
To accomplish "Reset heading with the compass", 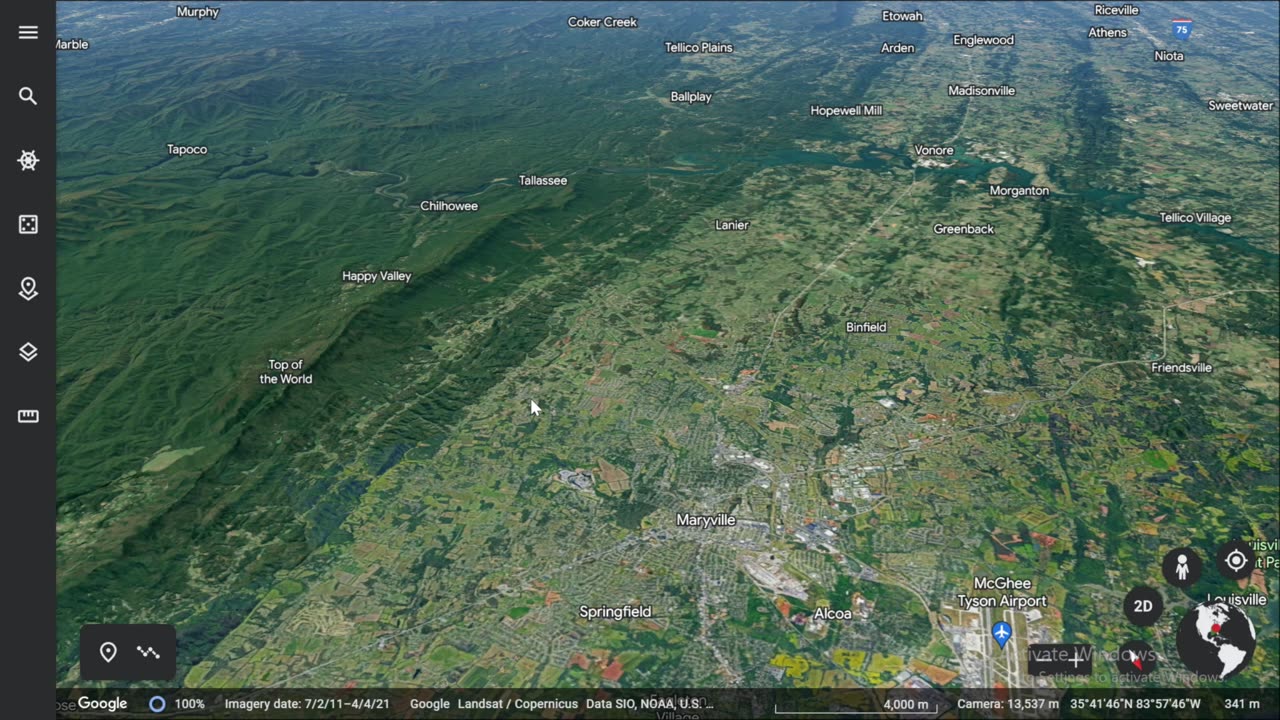I will (1138, 658).
